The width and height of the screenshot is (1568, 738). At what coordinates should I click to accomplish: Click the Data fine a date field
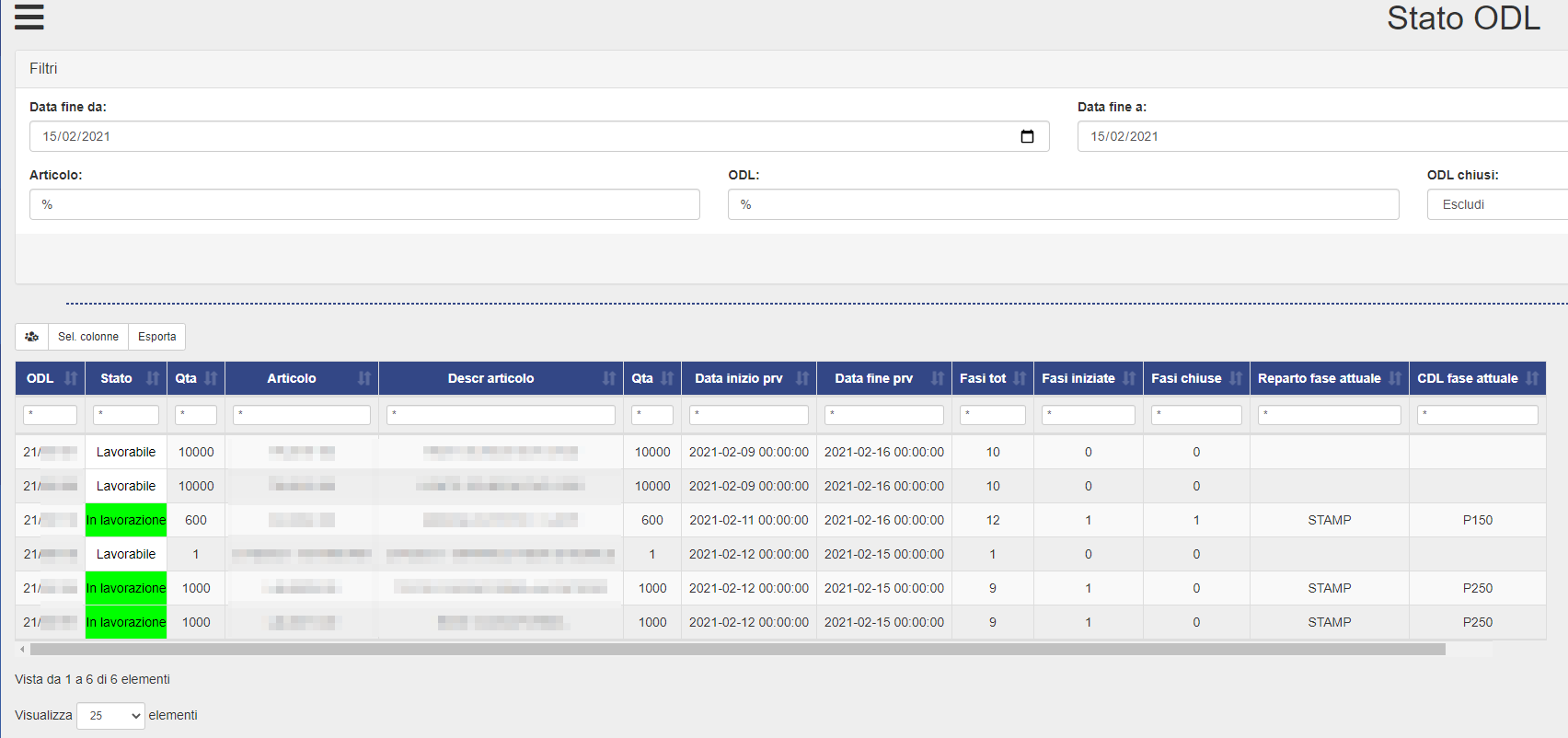[x=1322, y=136]
